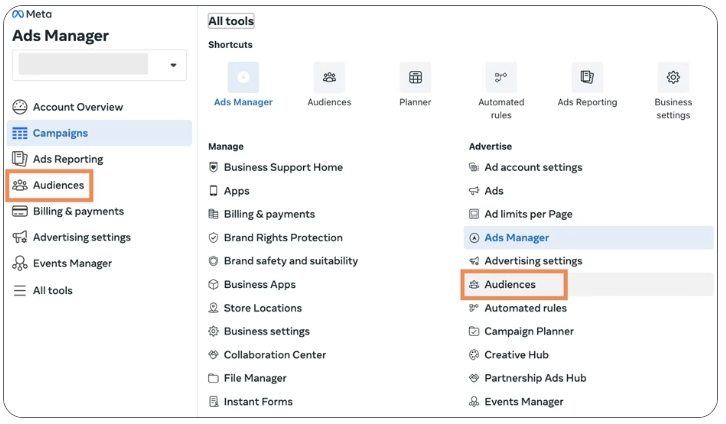Open the Automated rules shortcut icon
726x424 pixels.
tap(501, 77)
